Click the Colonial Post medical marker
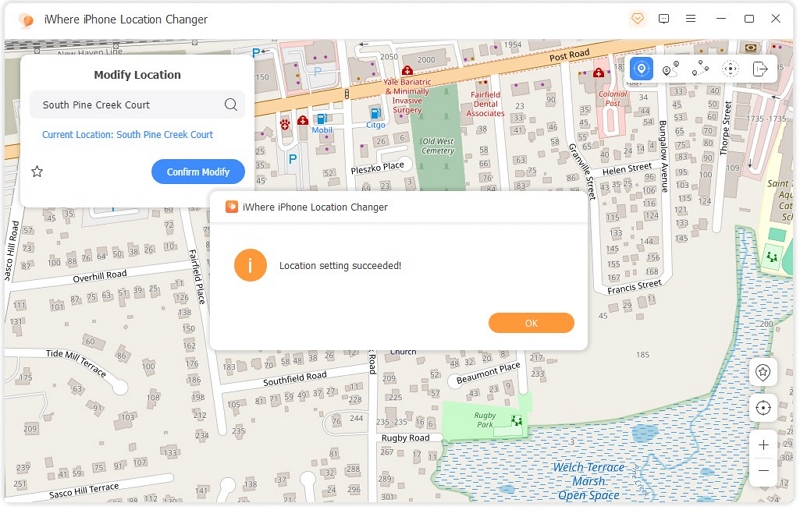This screenshot has height=510, width=800. 598,73
